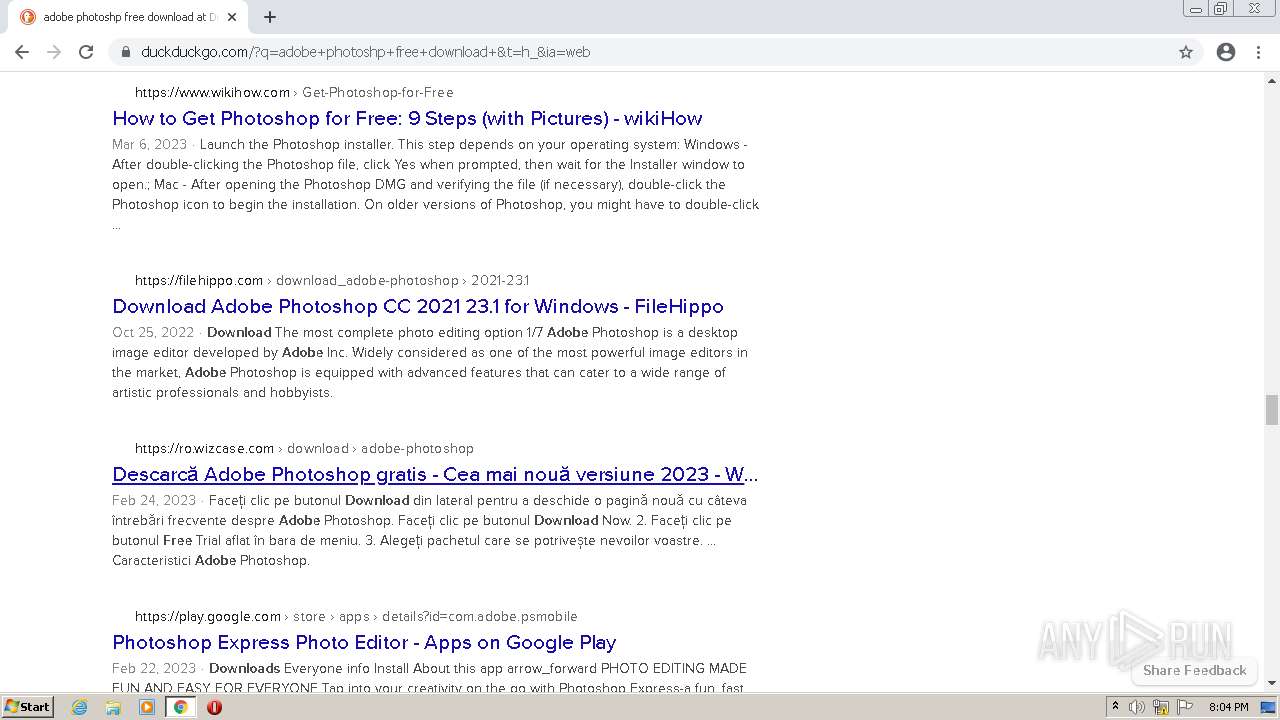The height and width of the screenshot is (720, 1280).
Task: Bookmark this page with star icon
Action: point(1186,52)
